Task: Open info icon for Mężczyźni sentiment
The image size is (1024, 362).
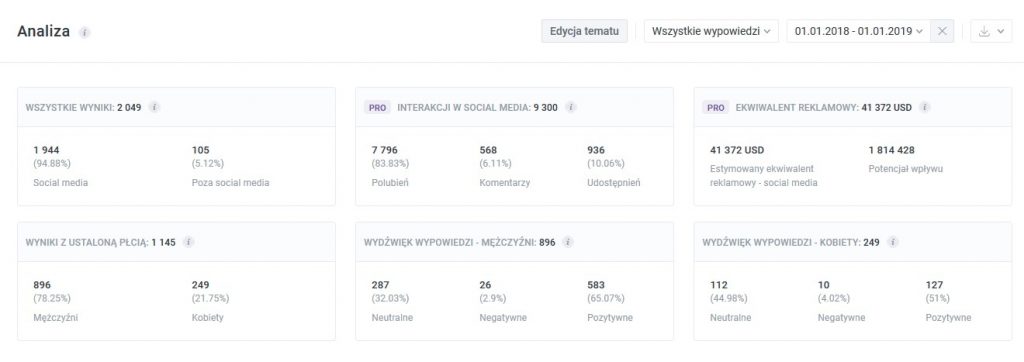Action: (x=568, y=242)
